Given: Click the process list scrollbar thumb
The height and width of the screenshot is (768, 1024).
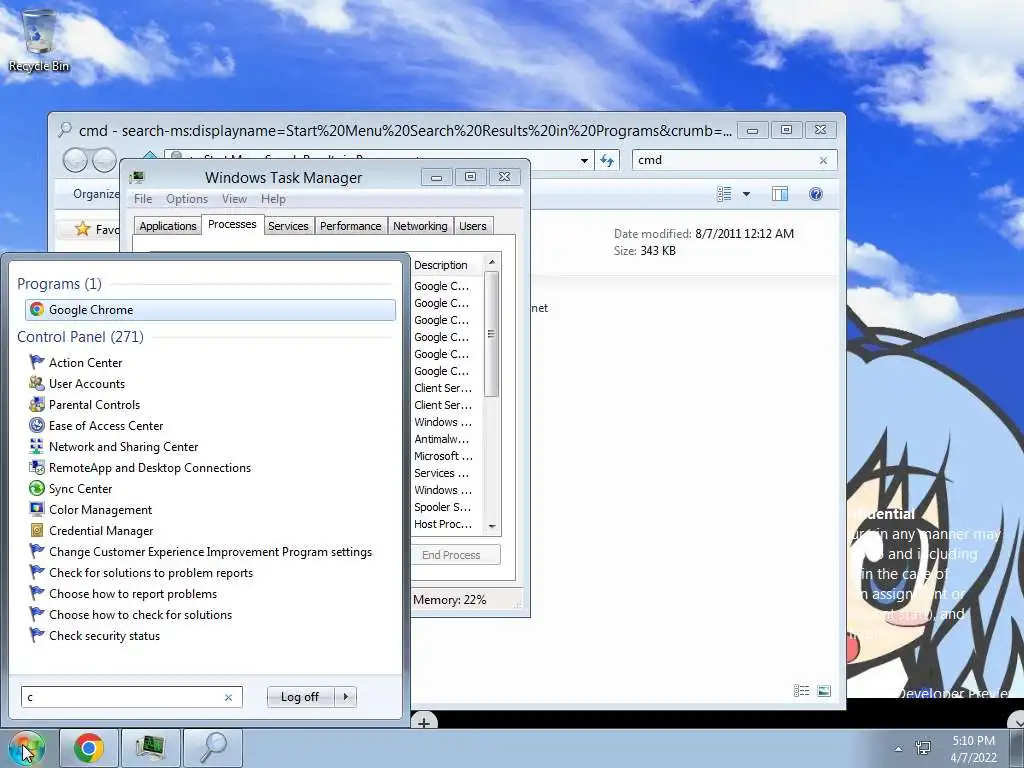Looking at the screenshot, I should (492, 334).
